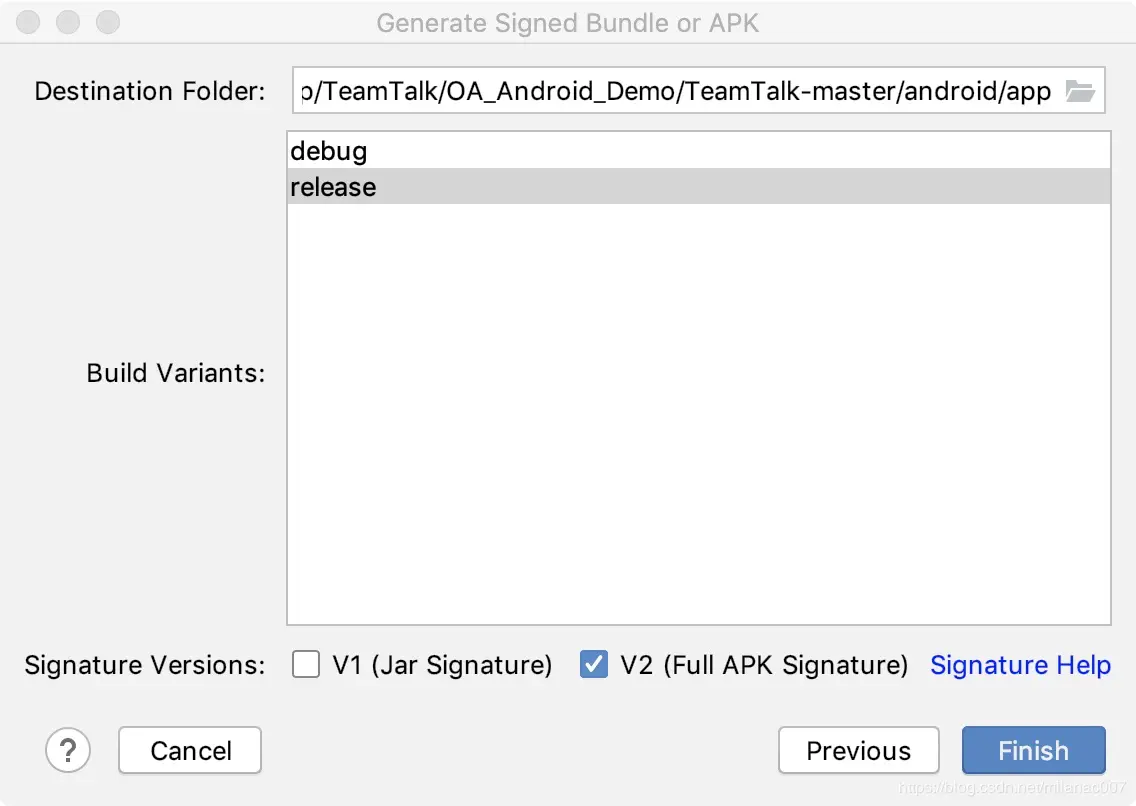Click the 'Destination Folder:' label

(150, 92)
